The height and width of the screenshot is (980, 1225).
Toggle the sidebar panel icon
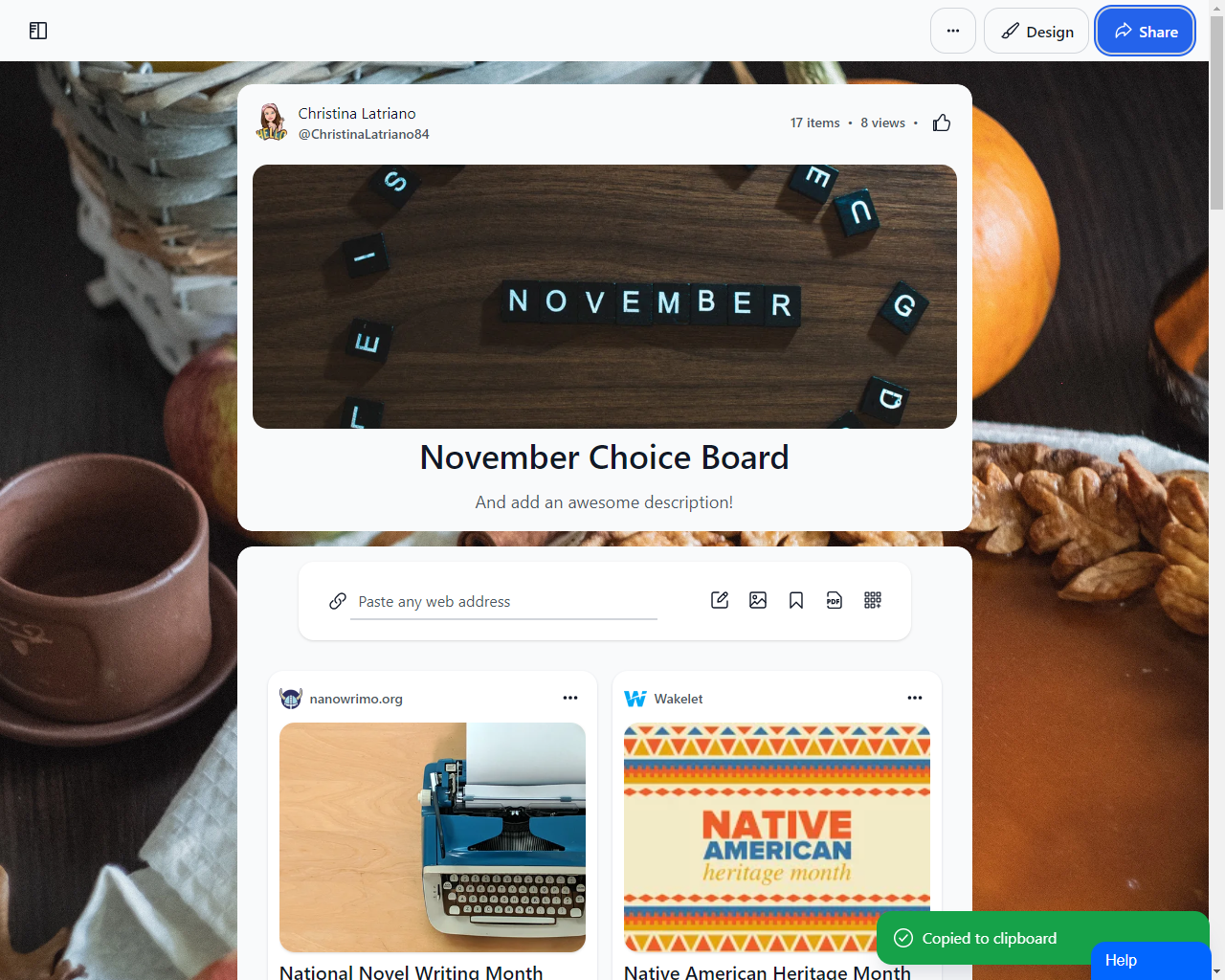pyautogui.click(x=38, y=31)
